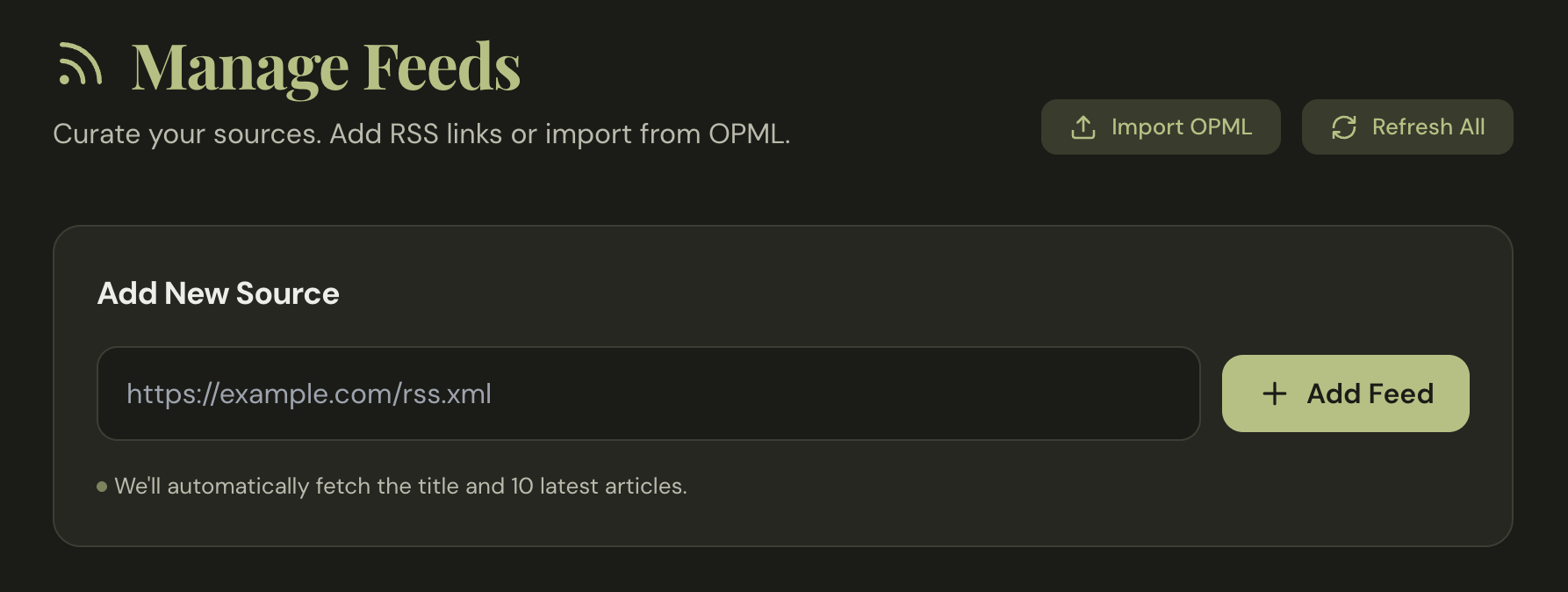Click the Refresh All label text
Screen dimensions: 1568x592
click(x=1428, y=126)
